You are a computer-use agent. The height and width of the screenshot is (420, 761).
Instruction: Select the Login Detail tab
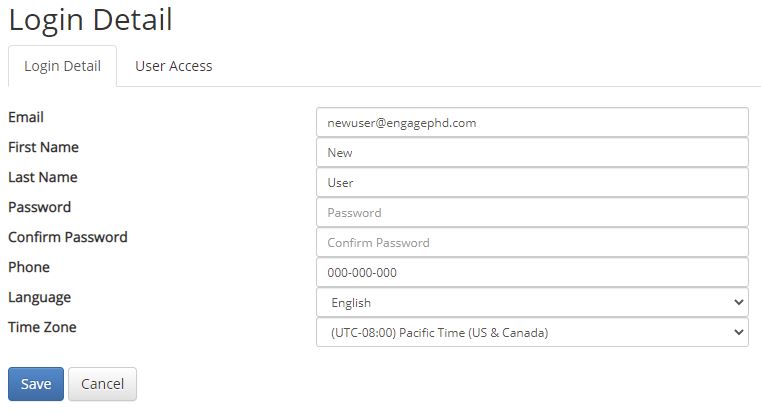(x=63, y=66)
